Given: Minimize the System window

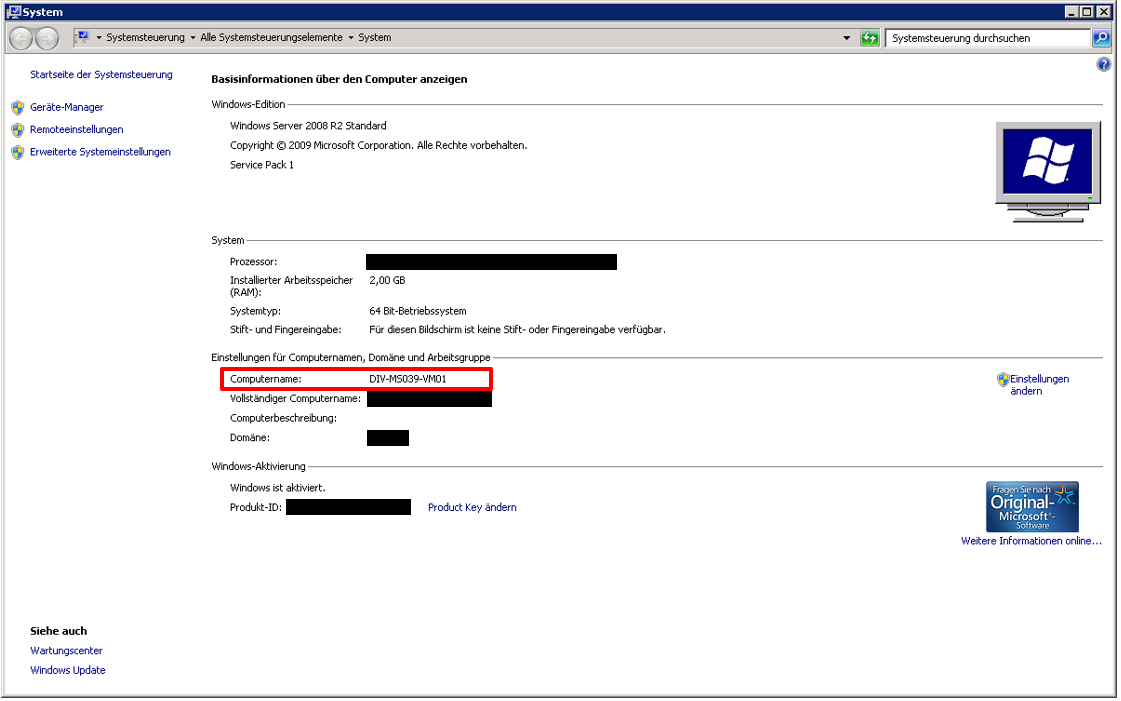Looking at the screenshot, I should pyautogui.click(x=1071, y=11).
